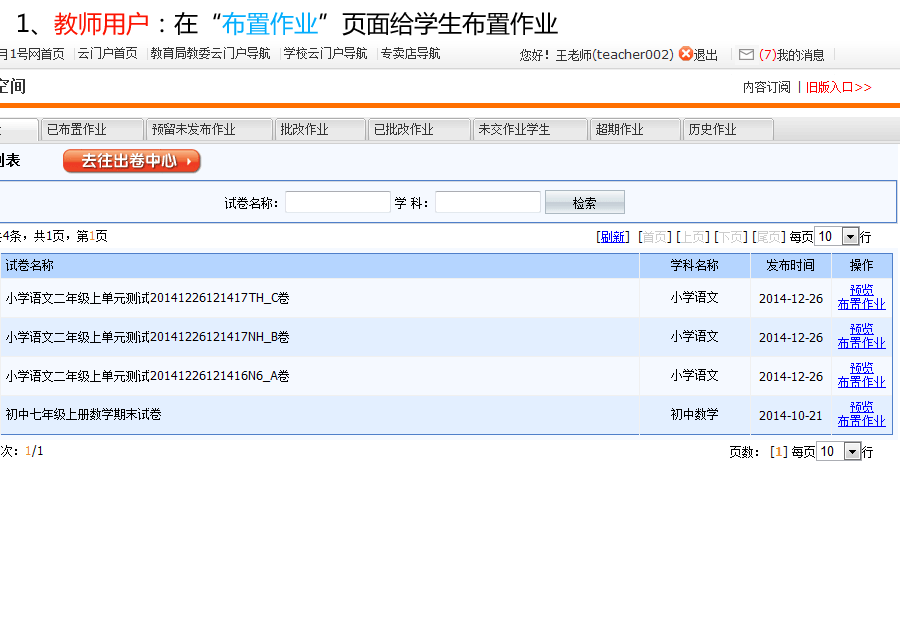Click the 刷新 refresh link

point(613,237)
